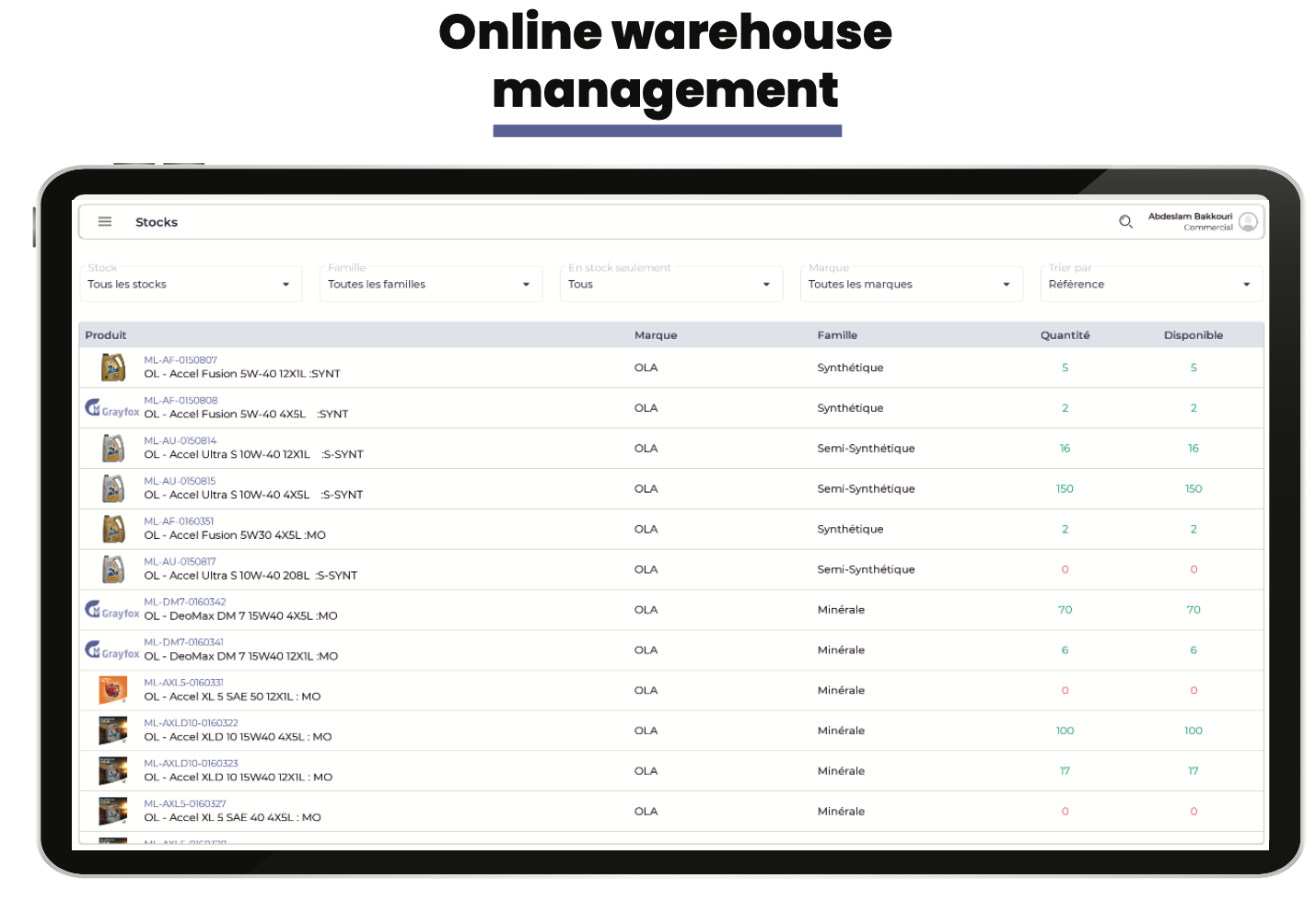1316x901 pixels.
Task: Select OL - Accel XL 5 SAE 50 12X1L name
Action: pos(232,696)
